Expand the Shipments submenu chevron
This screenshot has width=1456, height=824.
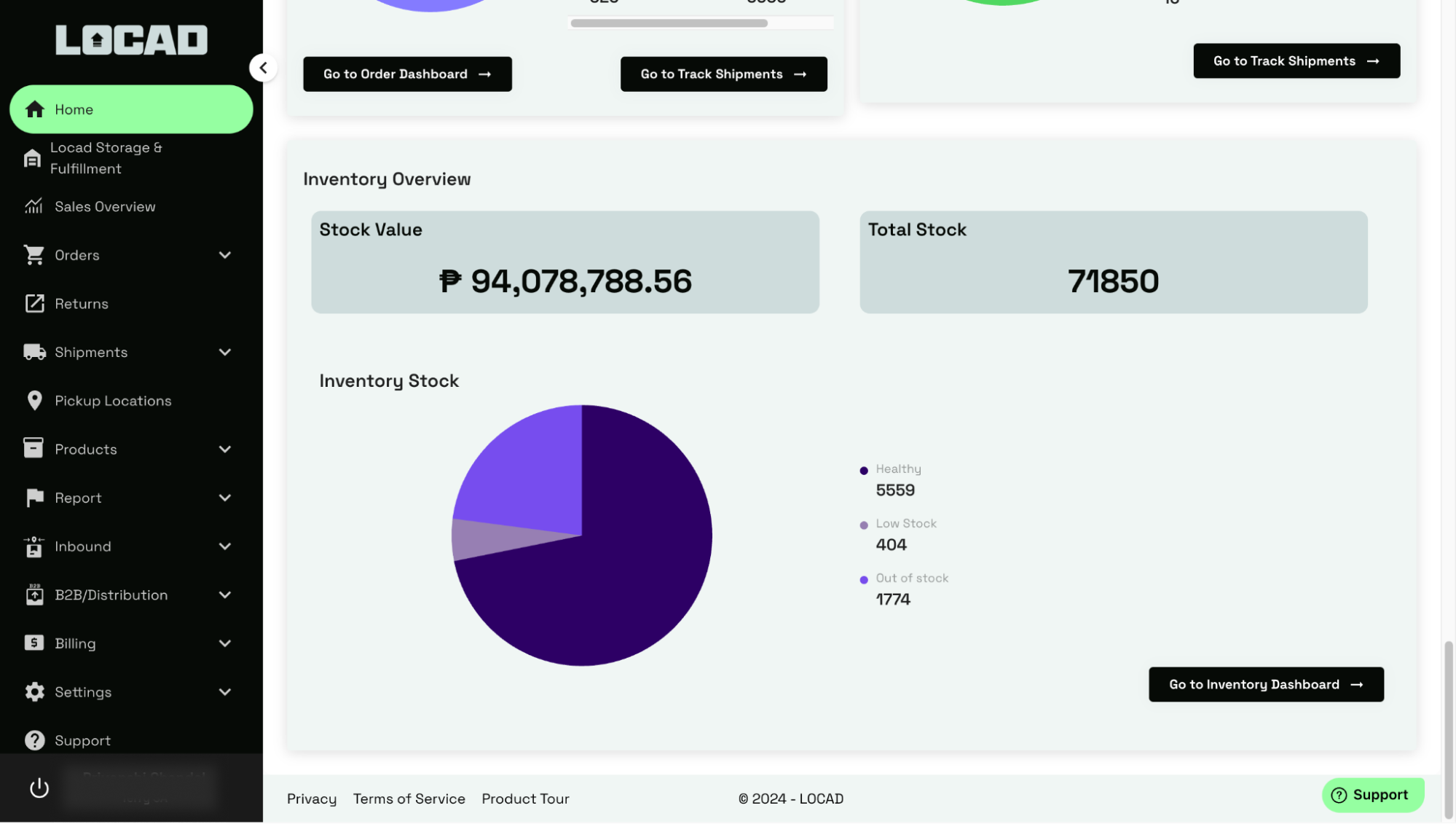tap(225, 353)
